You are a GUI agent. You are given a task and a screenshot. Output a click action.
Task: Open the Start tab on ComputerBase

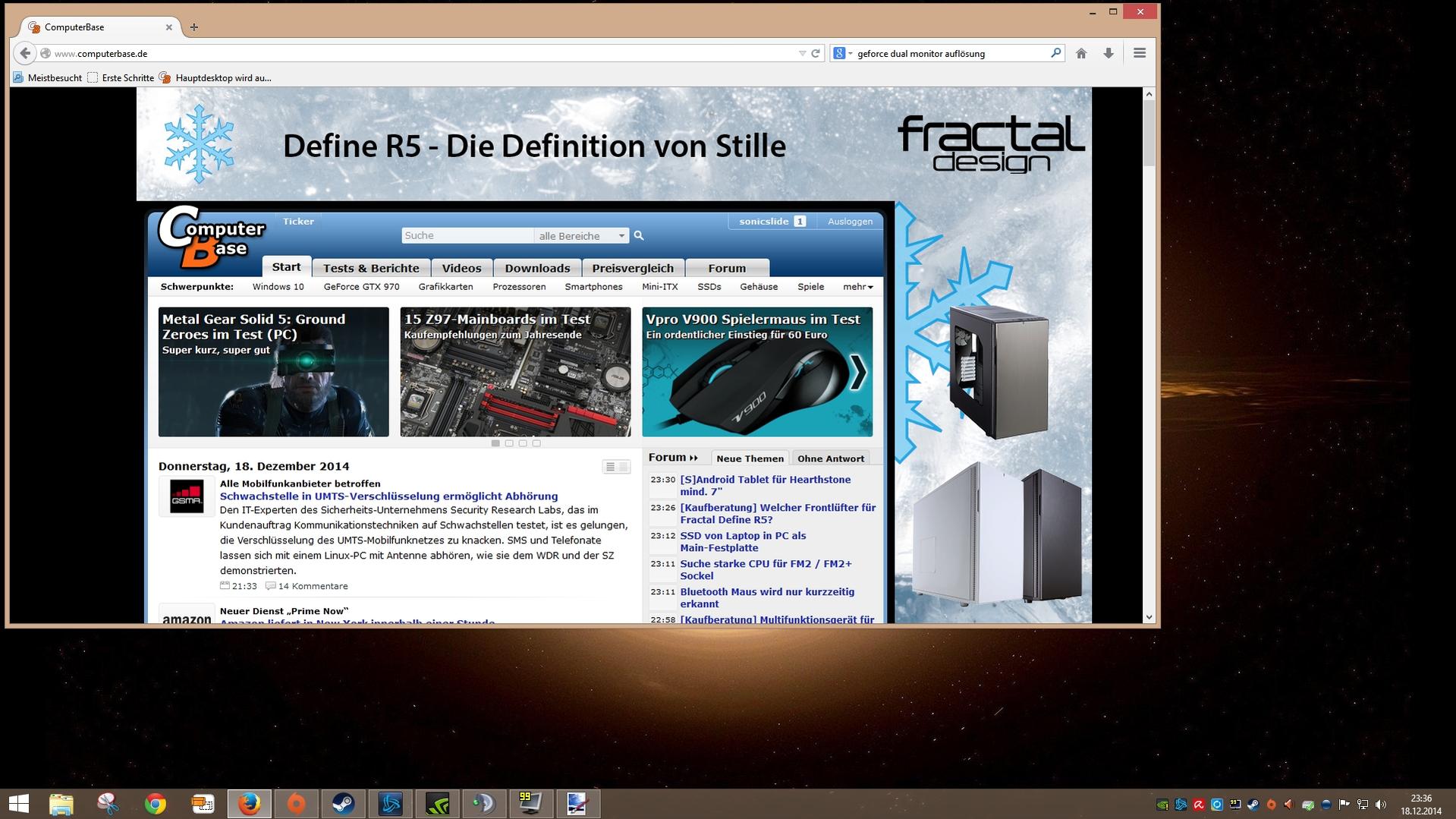point(286,267)
